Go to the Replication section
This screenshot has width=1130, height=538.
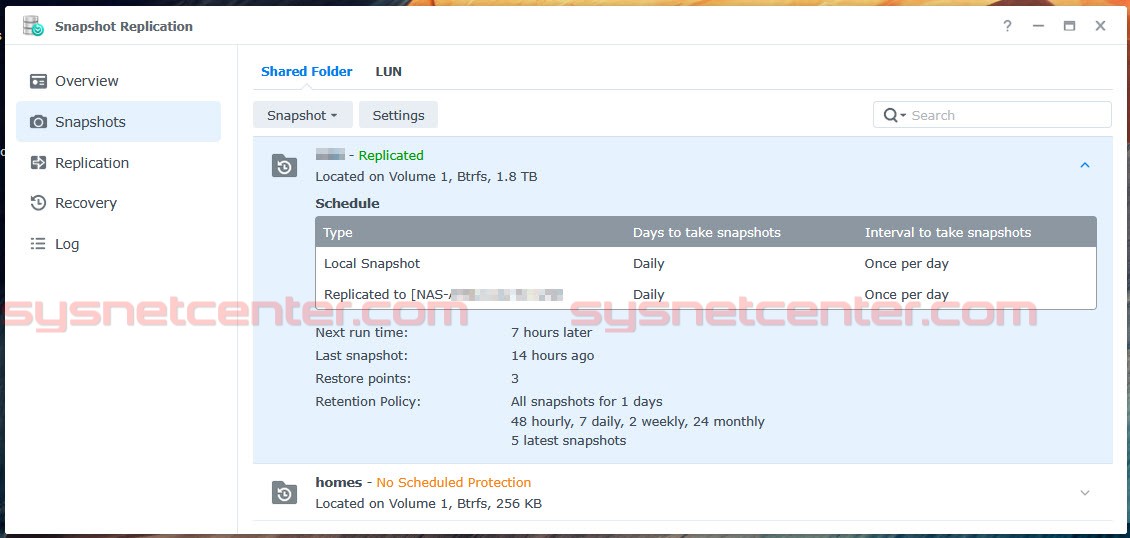pos(118,163)
